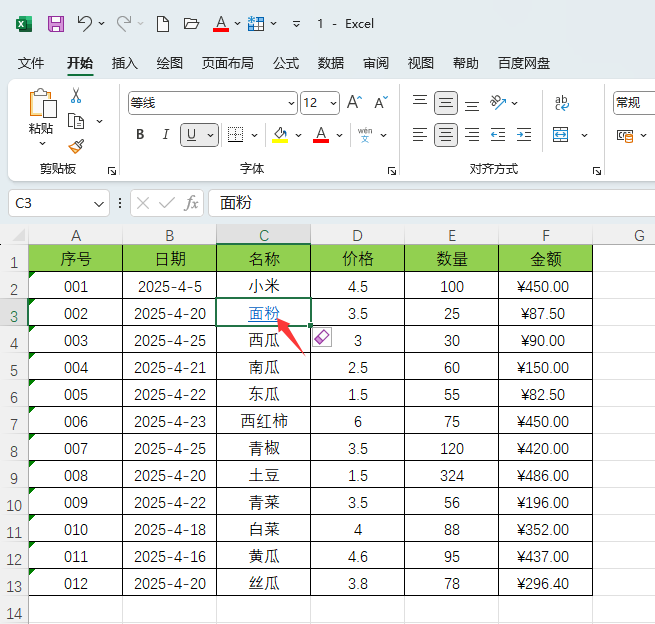Increase indent icon

(x=524, y=135)
